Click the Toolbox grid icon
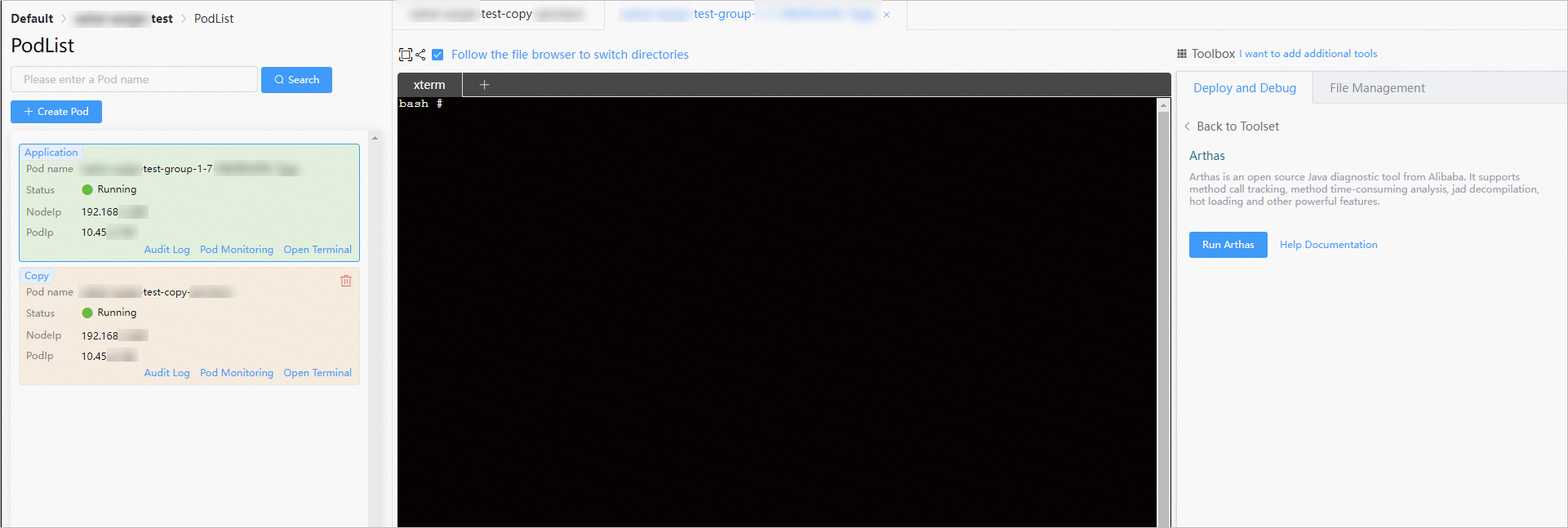1568x528 pixels. tap(1181, 54)
